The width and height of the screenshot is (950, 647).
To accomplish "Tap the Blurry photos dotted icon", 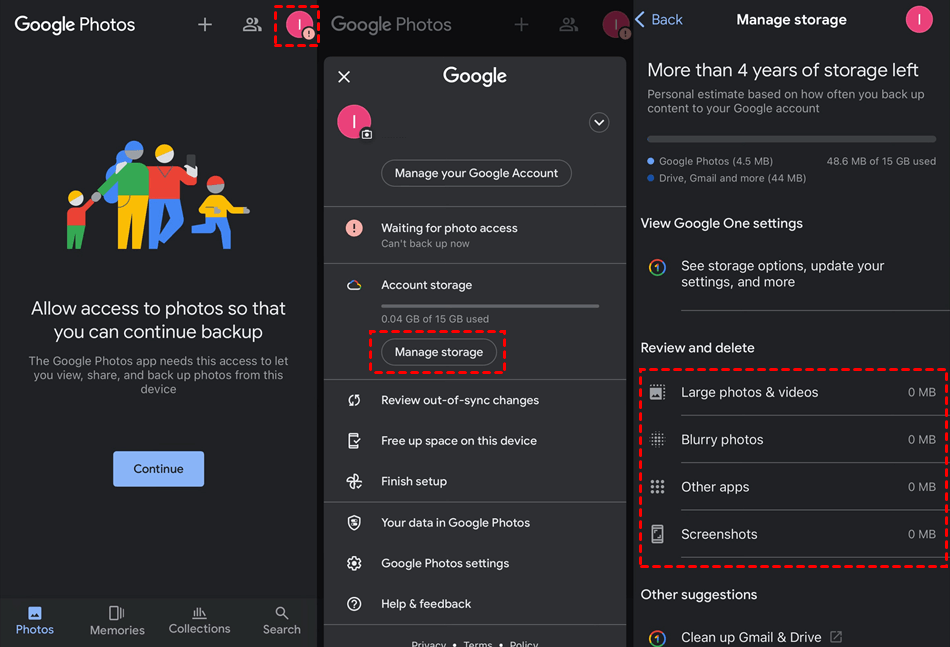I will pyautogui.click(x=657, y=440).
